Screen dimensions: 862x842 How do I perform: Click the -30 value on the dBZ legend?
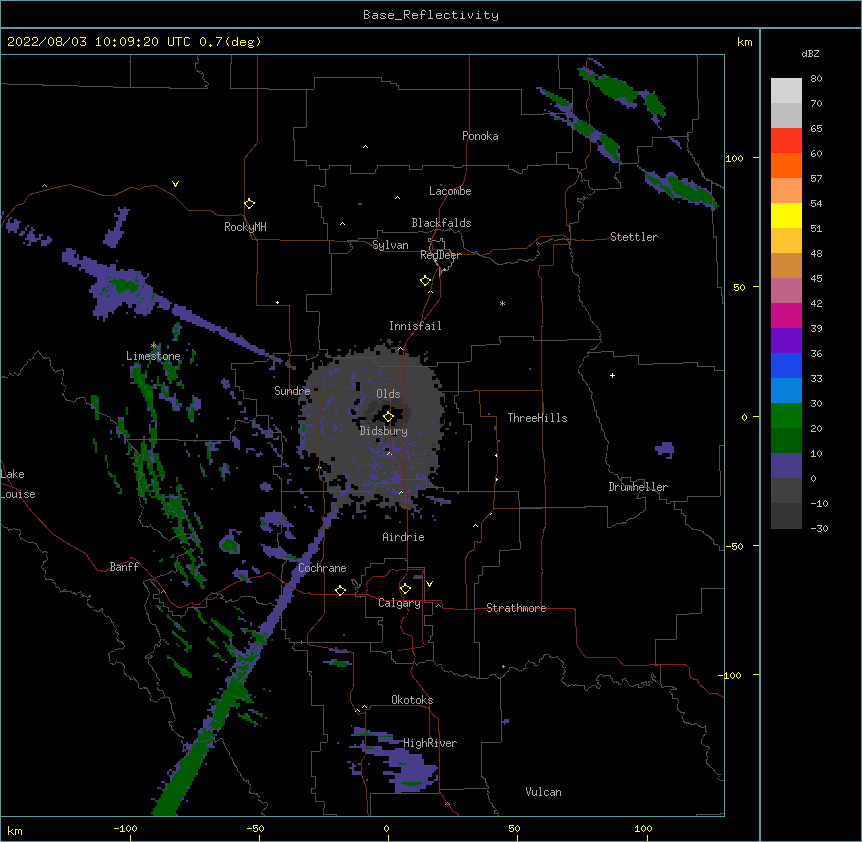(x=819, y=528)
